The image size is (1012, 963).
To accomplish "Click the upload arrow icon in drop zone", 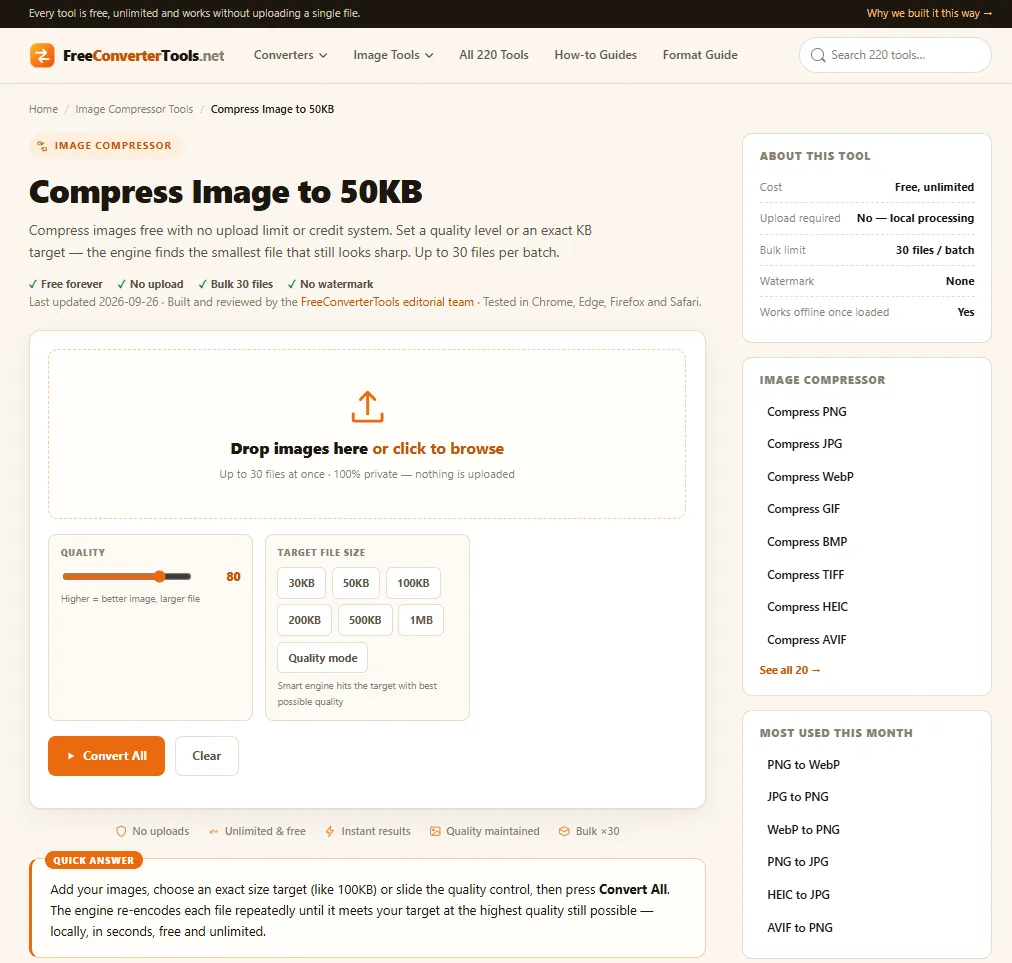I will coord(367,407).
